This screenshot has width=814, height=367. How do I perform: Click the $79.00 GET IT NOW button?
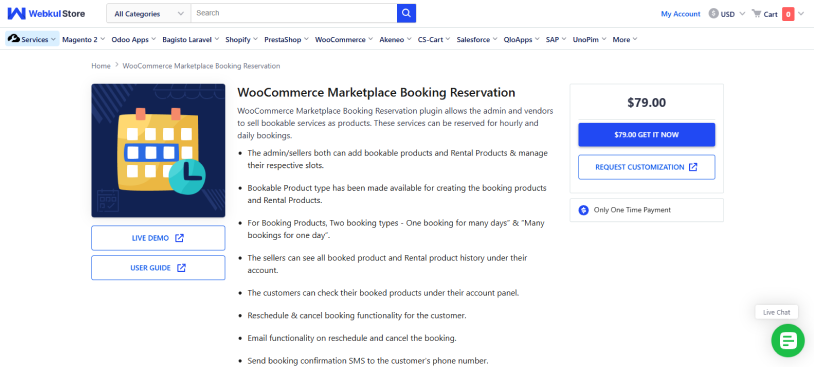coord(646,134)
